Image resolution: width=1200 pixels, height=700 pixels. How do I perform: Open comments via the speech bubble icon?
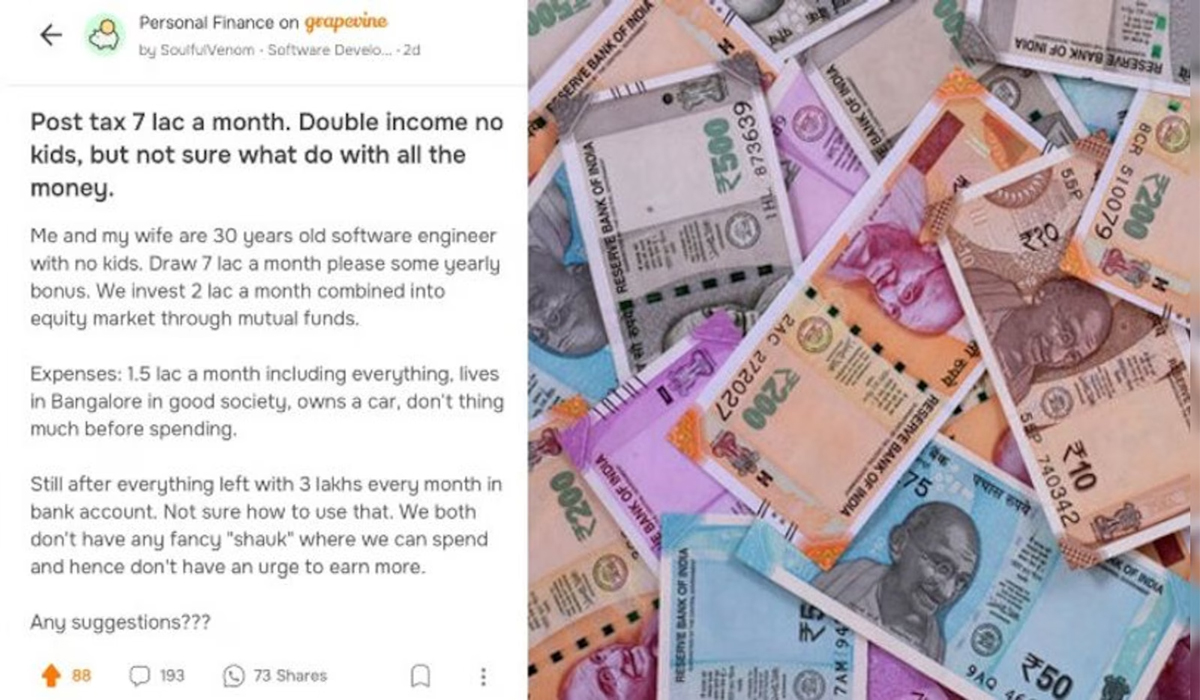(139, 676)
